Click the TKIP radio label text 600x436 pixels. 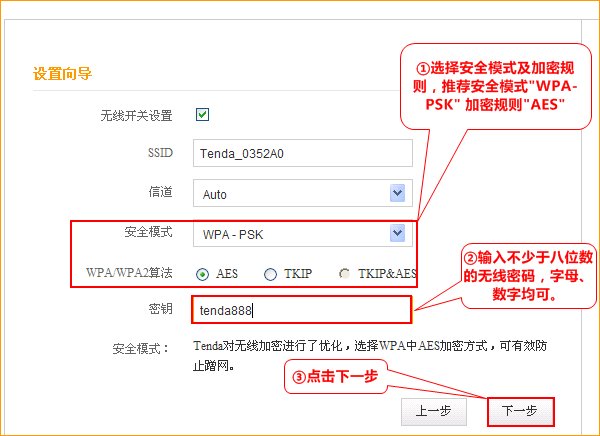coord(298,274)
